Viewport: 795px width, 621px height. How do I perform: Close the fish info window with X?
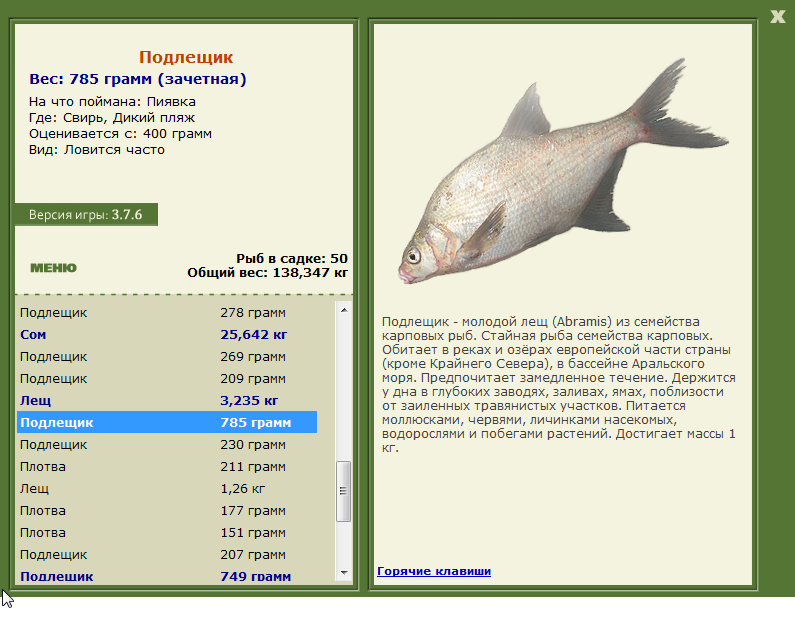pyautogui.click(x=777, y=16)
